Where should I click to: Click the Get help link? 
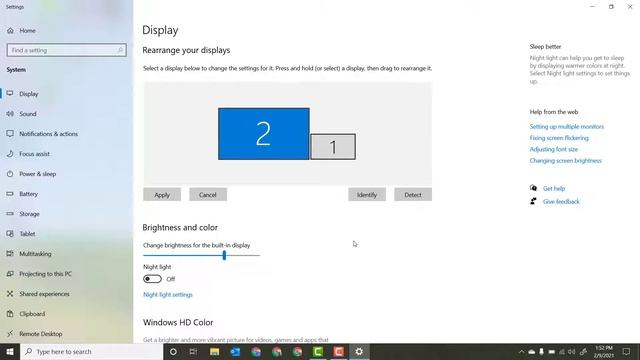[x=554, y=189]
